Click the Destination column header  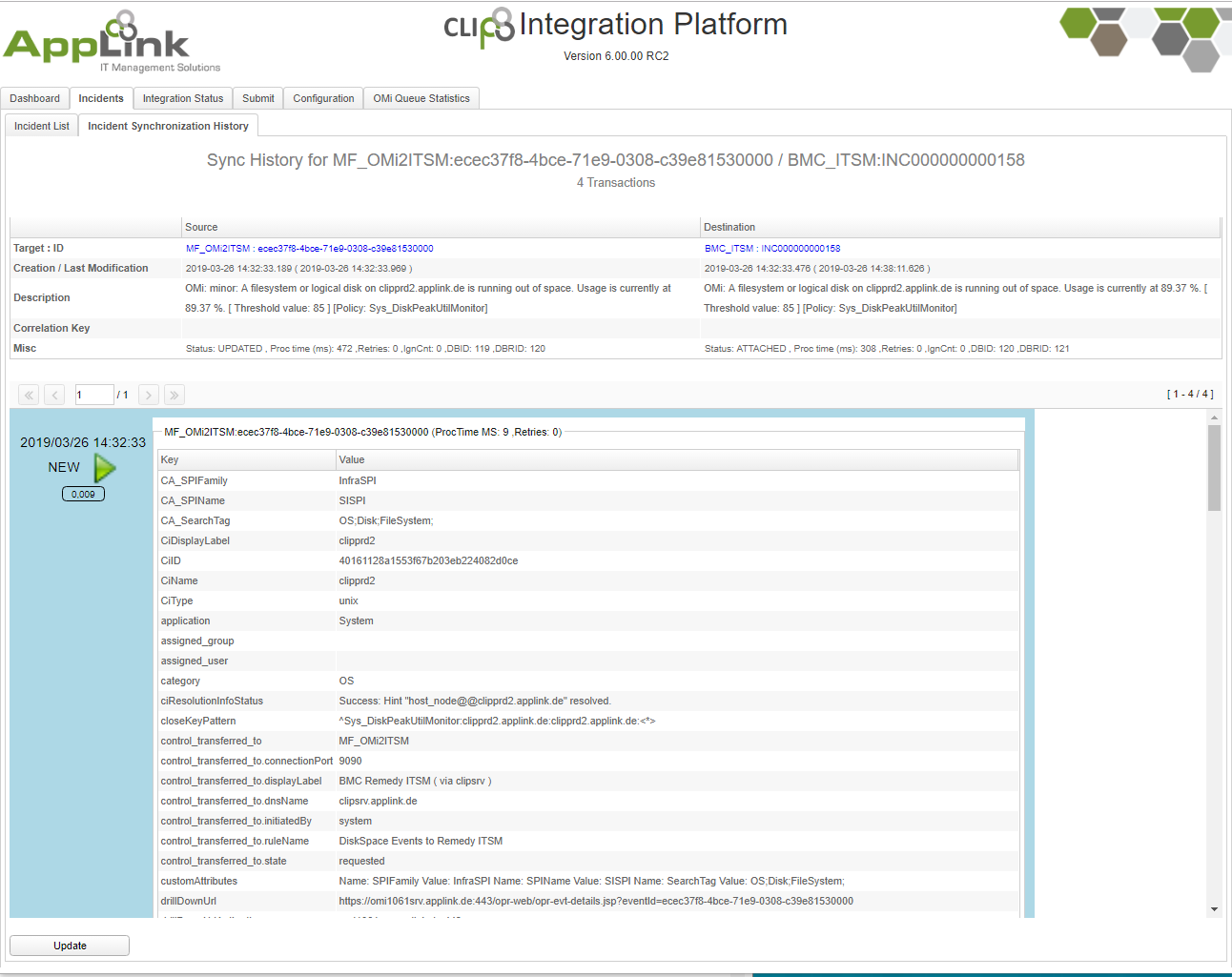[x=960, y=227]
